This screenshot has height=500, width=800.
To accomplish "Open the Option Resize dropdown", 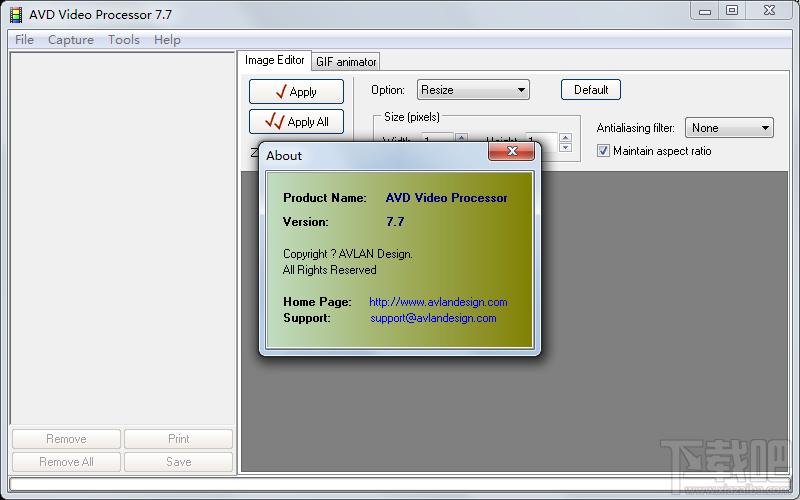I will (x=473, y=90).
